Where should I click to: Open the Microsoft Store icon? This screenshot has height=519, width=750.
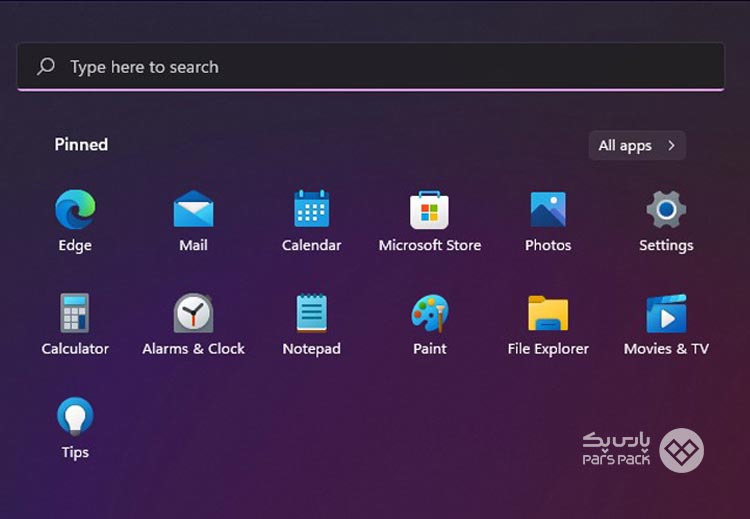pos(430,210)
